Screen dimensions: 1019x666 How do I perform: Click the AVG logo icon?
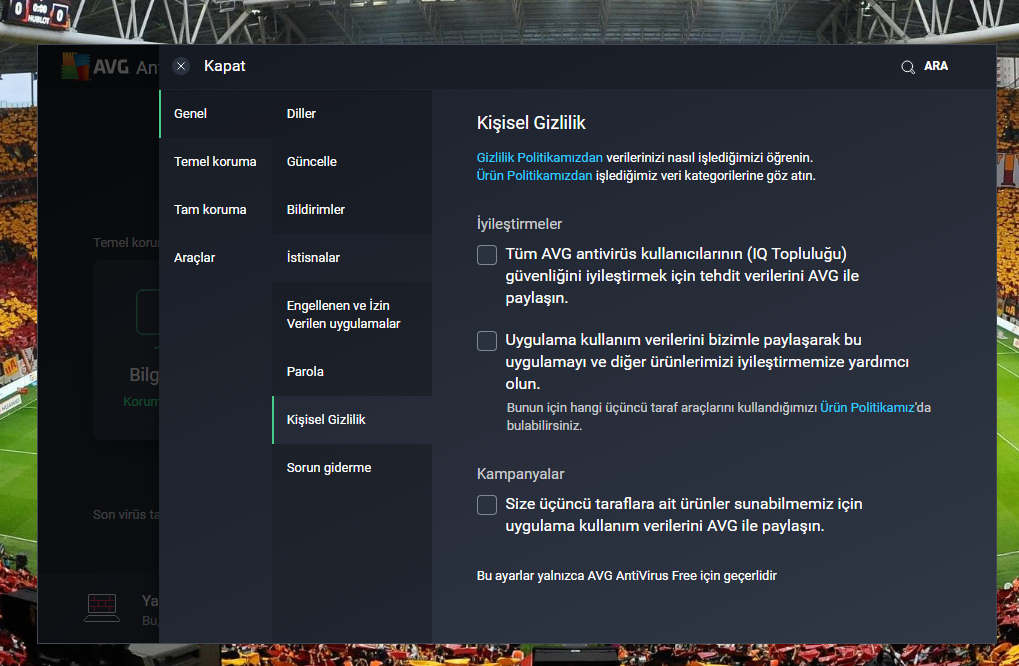(x=73, y=67)
